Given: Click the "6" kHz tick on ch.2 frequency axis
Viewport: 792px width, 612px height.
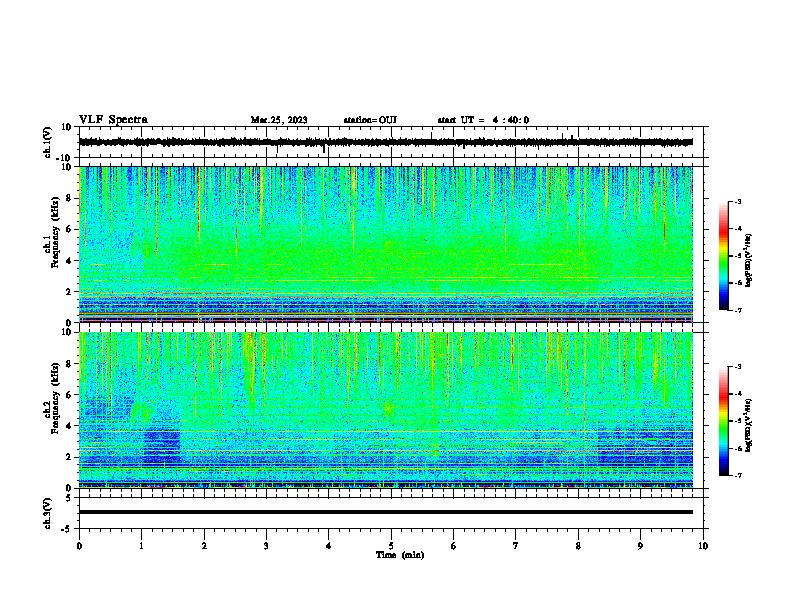Looking at the screenshot, I should click(69, 394).
